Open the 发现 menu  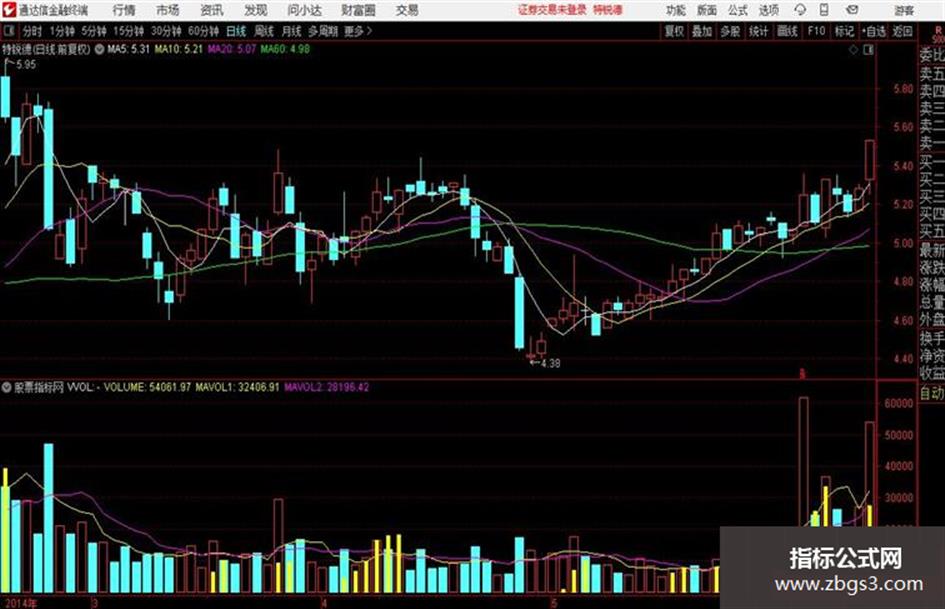(x=256, y=10)
